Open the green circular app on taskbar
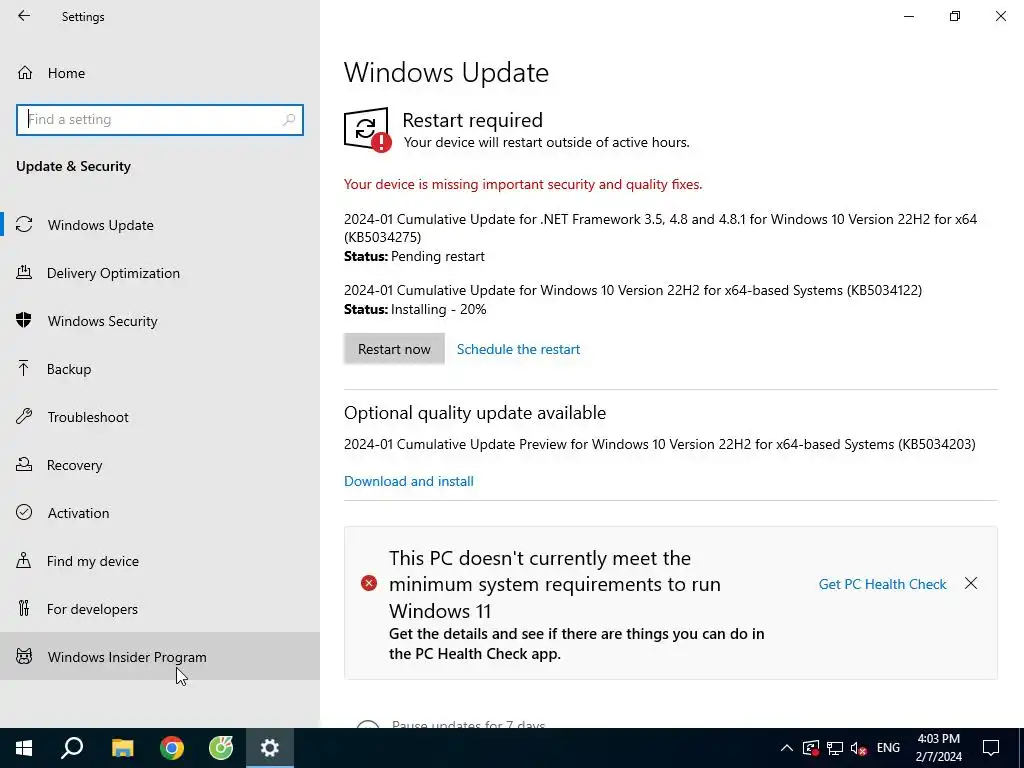This screenshot has width=1024, height=768. 221,748
